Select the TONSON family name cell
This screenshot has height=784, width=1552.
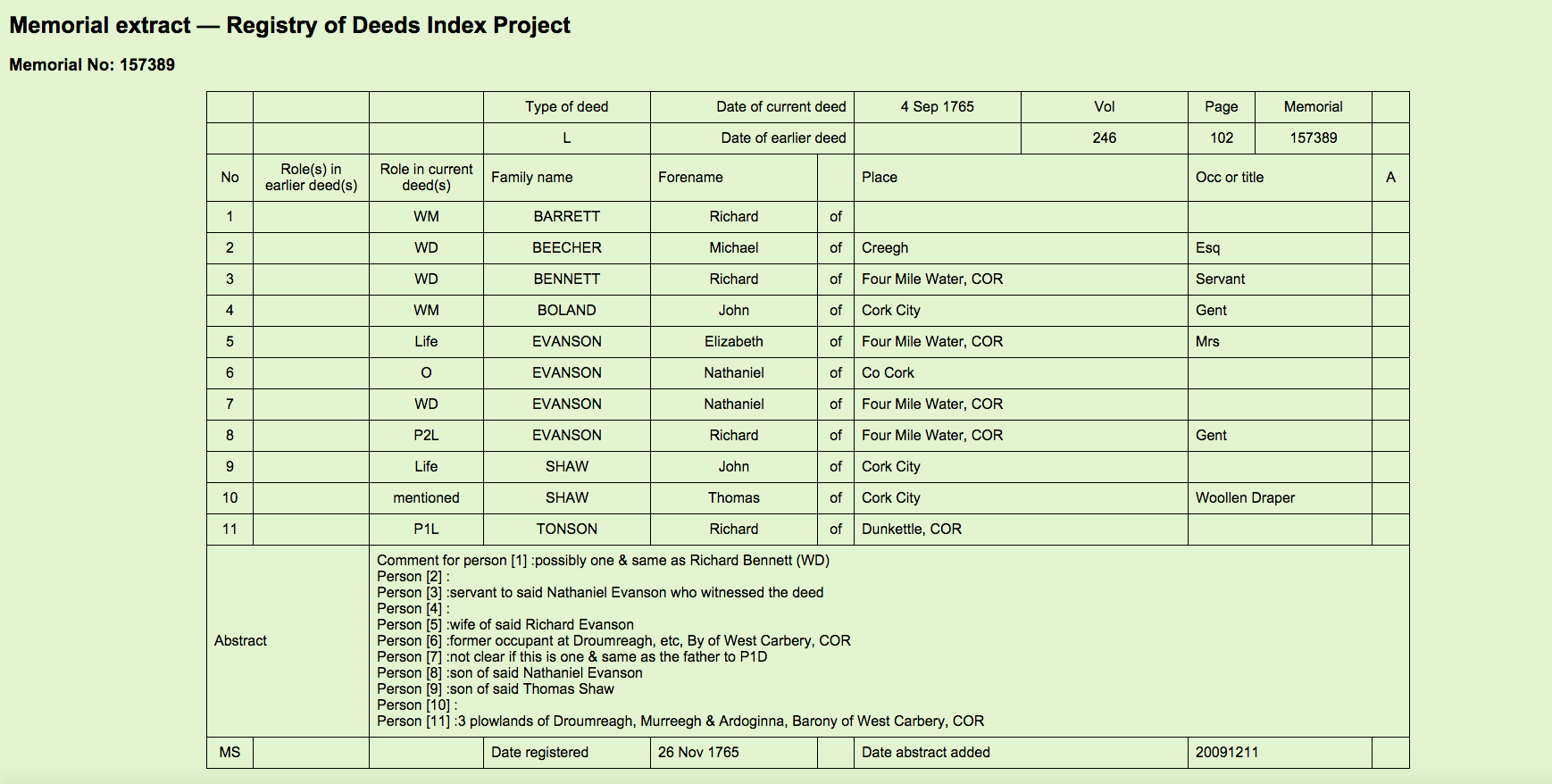tap(566, 529)
